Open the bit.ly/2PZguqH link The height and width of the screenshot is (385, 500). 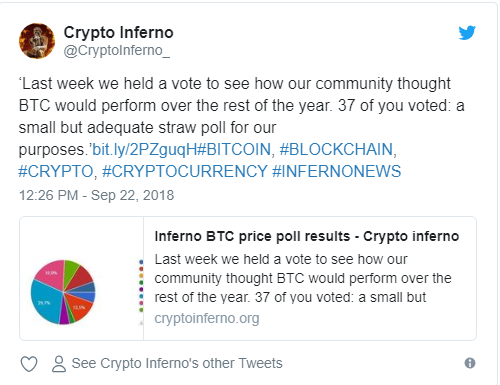(145, 149)
